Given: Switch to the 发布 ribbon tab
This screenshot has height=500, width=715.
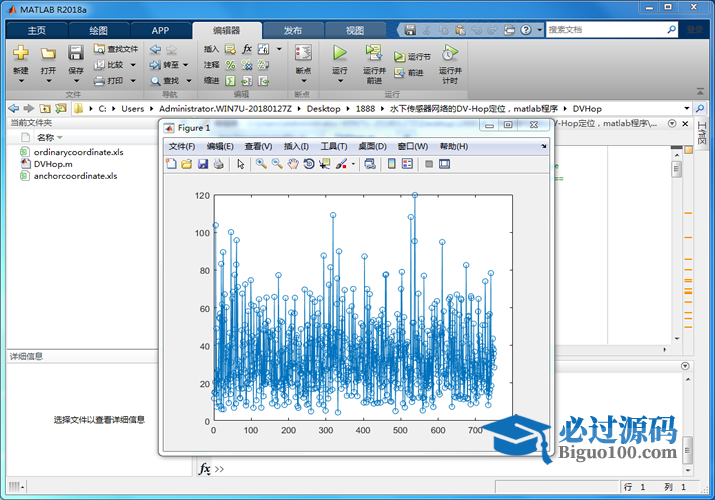Looking at the screenshot, I should click(x=293, y=31).
